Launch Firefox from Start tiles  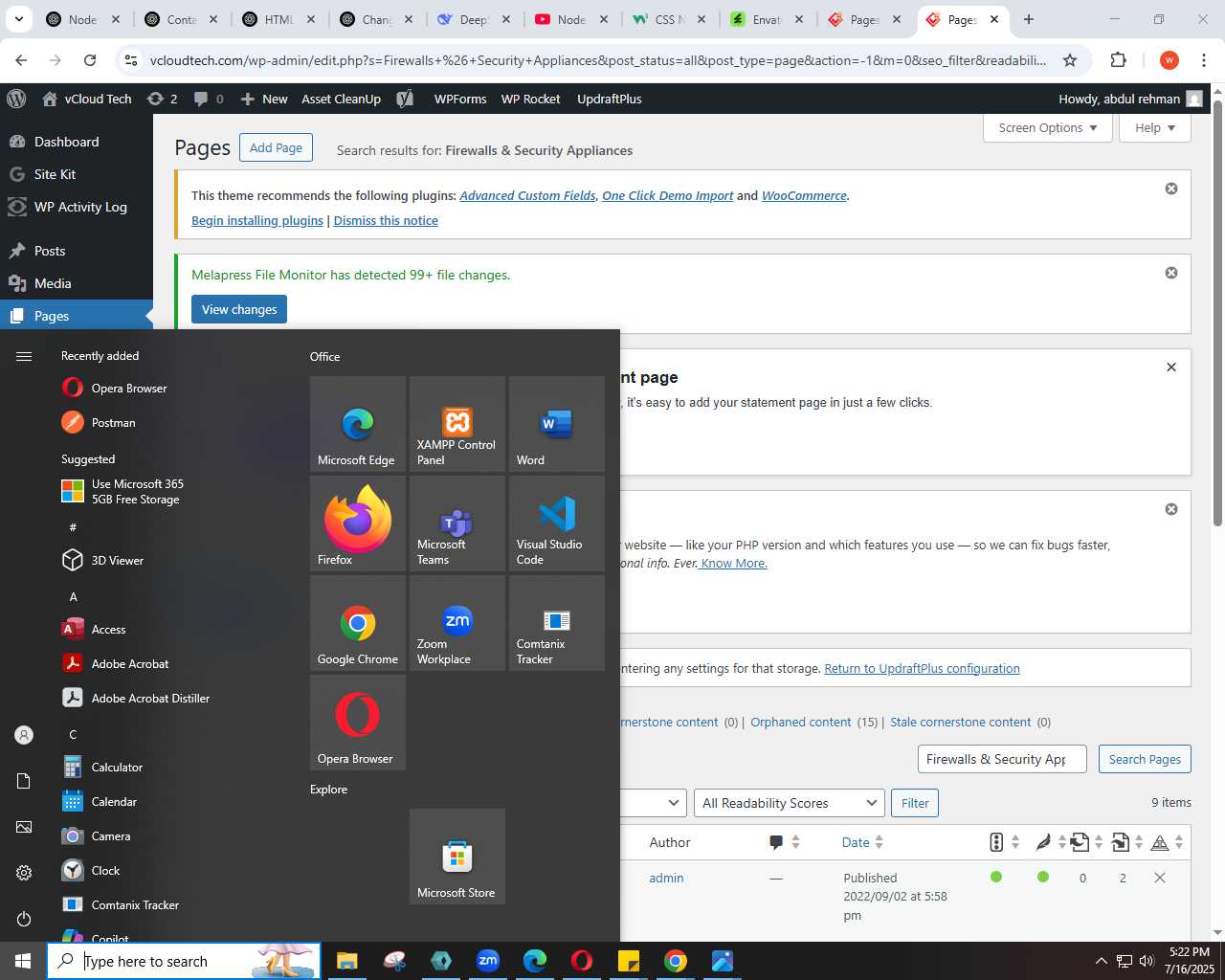pyautogui.click(x=358, y=523)
